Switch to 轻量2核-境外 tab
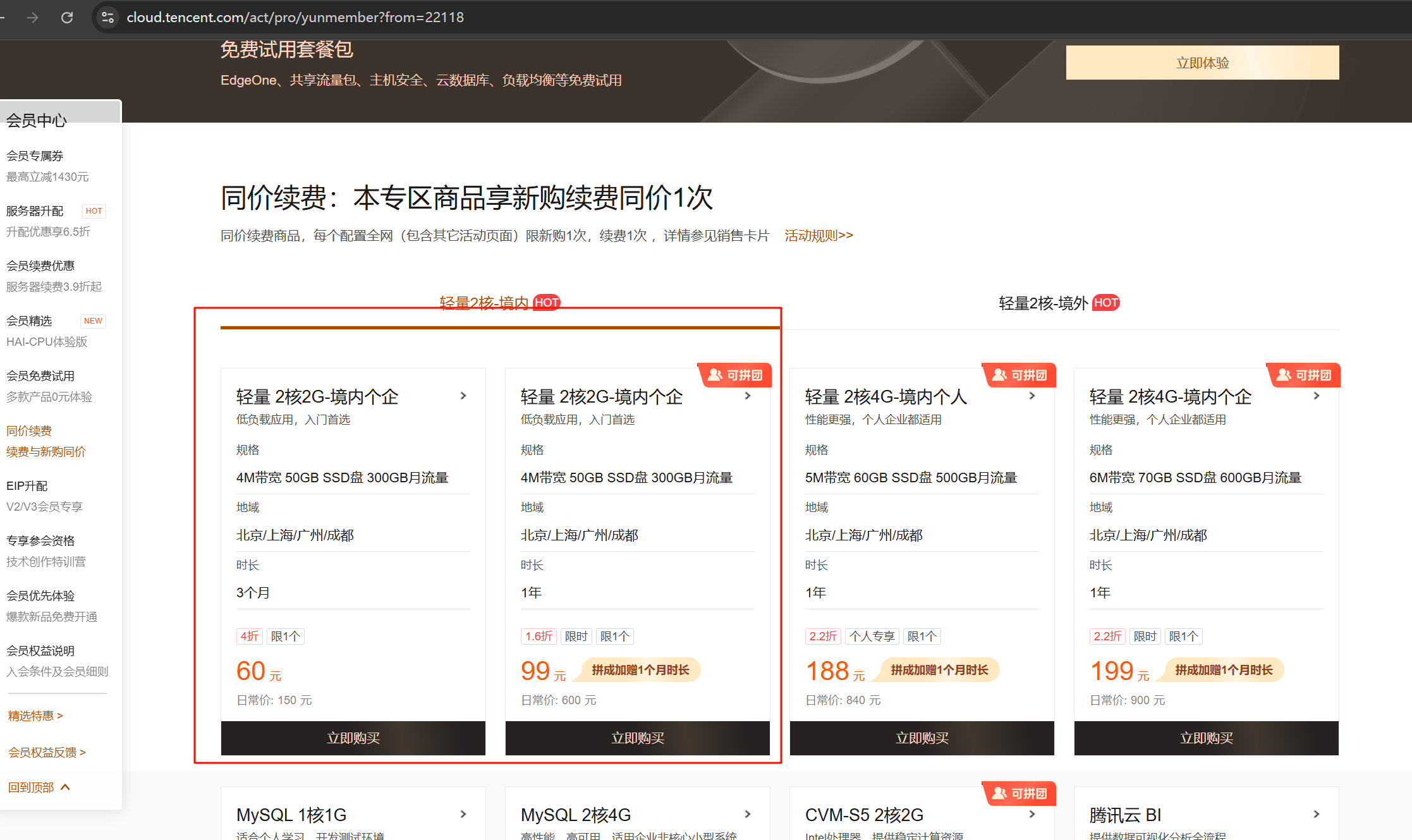Image resolution: width=1412 pixels, height=840 pixels. coord(1059,303)
